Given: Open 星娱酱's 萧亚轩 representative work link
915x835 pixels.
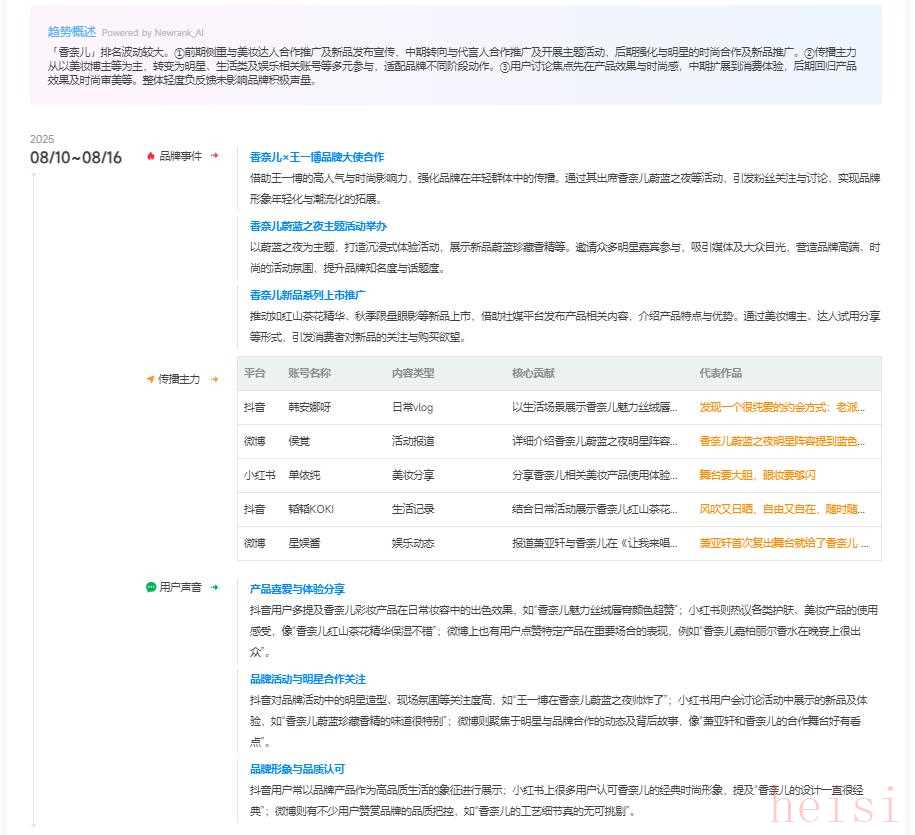Looking at the screenshot, I should 783,543.
